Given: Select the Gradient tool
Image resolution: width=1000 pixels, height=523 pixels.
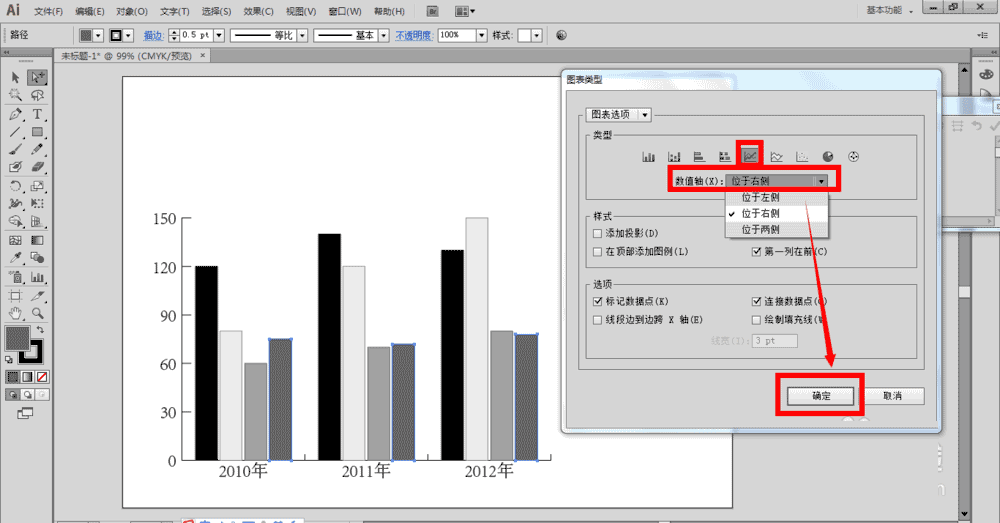Looking at the screenshot, I should (38, 240).
